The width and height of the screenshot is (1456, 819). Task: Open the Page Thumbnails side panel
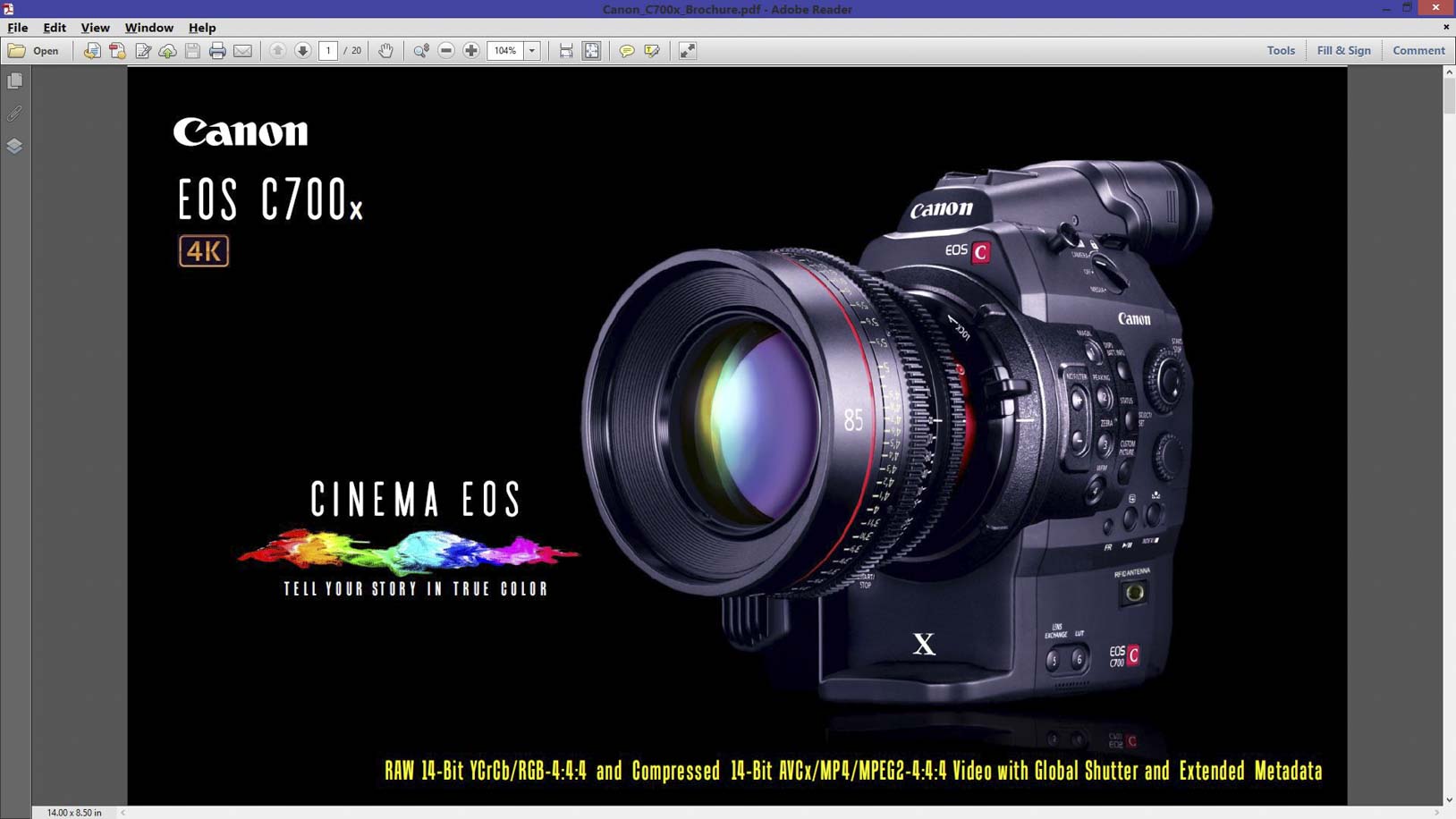pyautogui.click(x=15, y=81)
